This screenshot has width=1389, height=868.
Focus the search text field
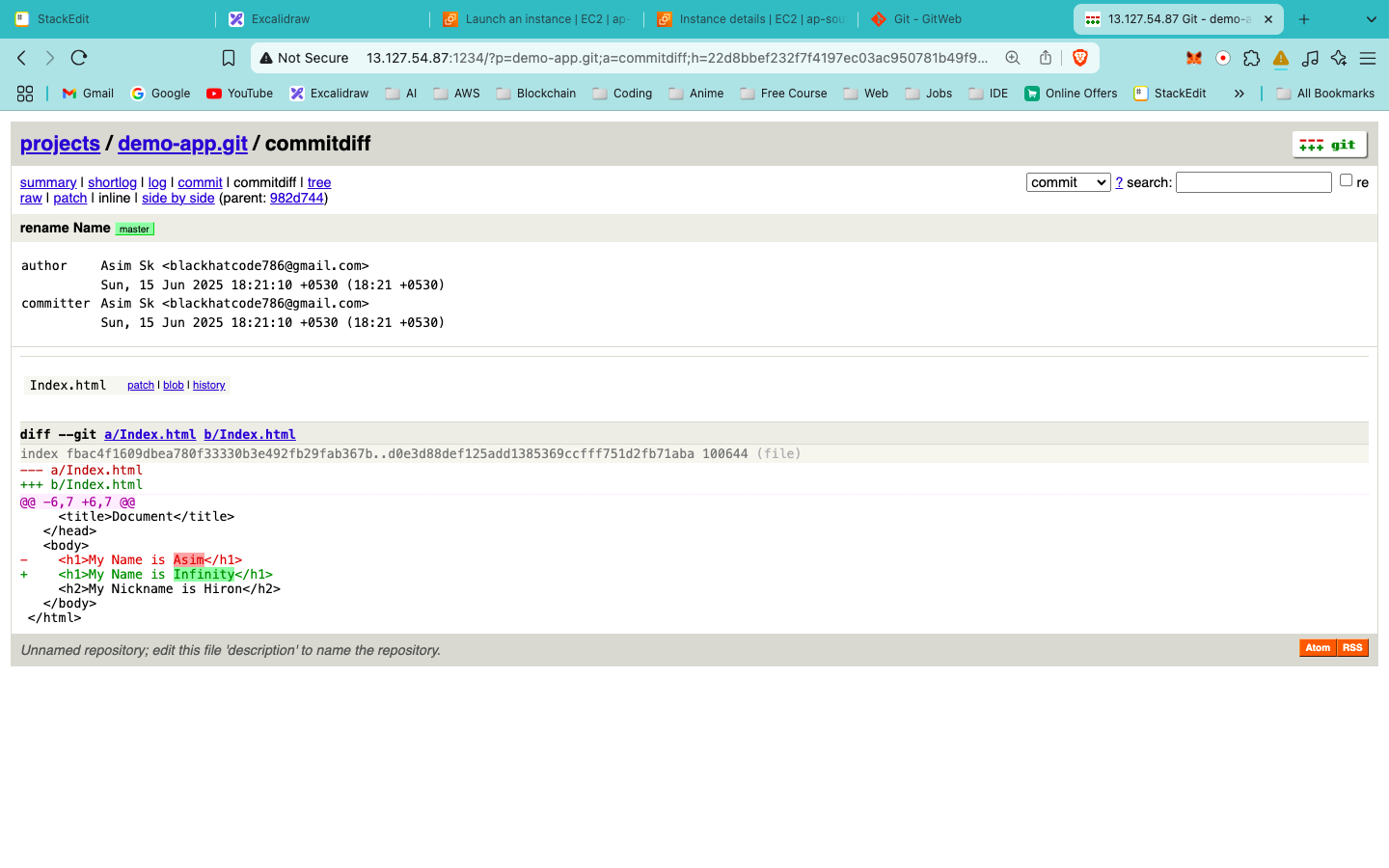(1254, 182)
